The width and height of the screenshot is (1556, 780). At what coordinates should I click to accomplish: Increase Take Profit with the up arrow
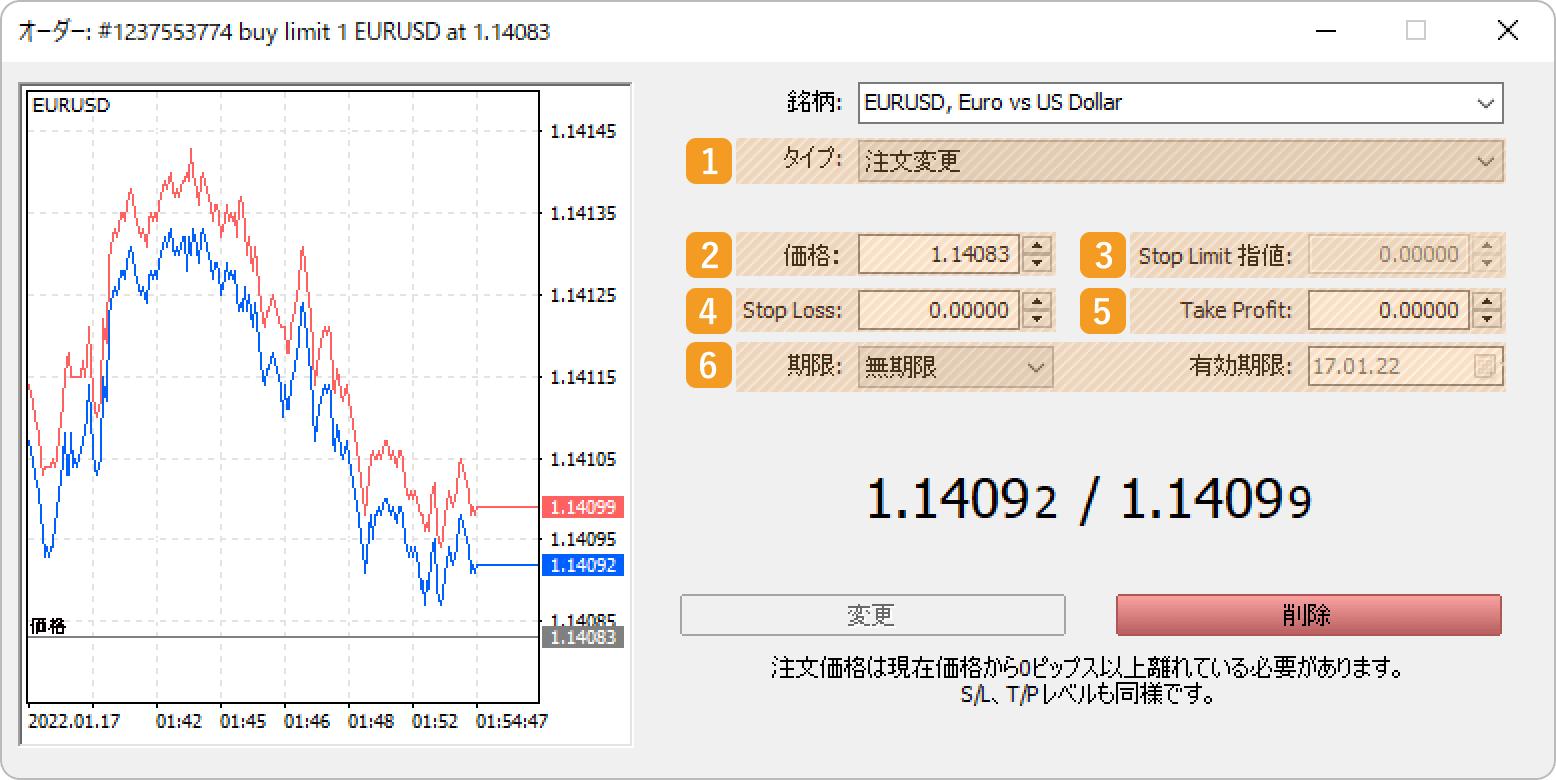(x=1488, y=301)
